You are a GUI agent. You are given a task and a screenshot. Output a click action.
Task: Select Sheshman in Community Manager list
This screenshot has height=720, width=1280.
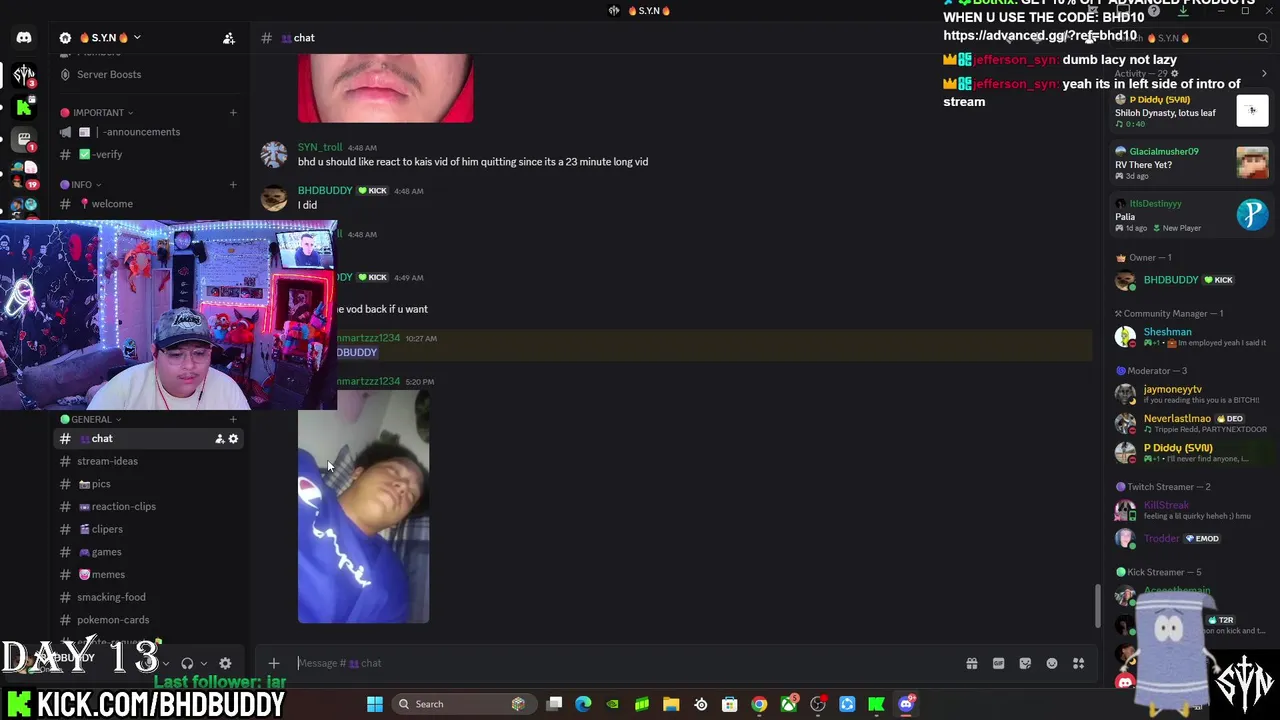click(1191, 337)
